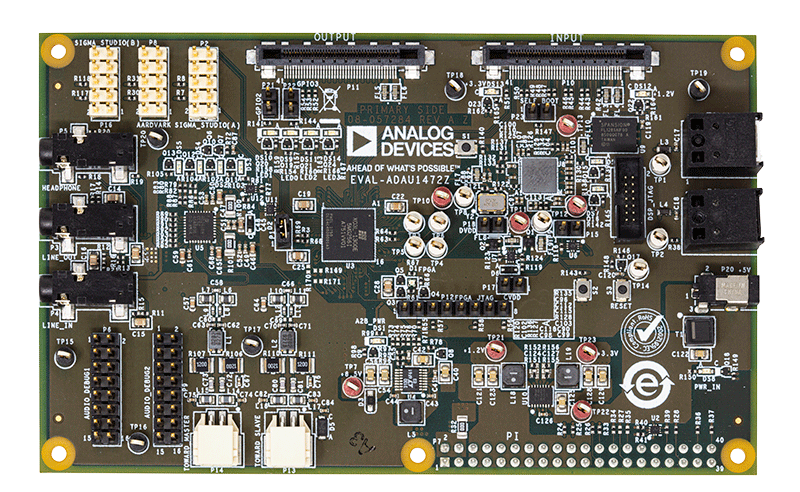Viewport: 800px width, 492px height.
Task: Click the OUTPUT connector at the top
Action: coord(341,62)
